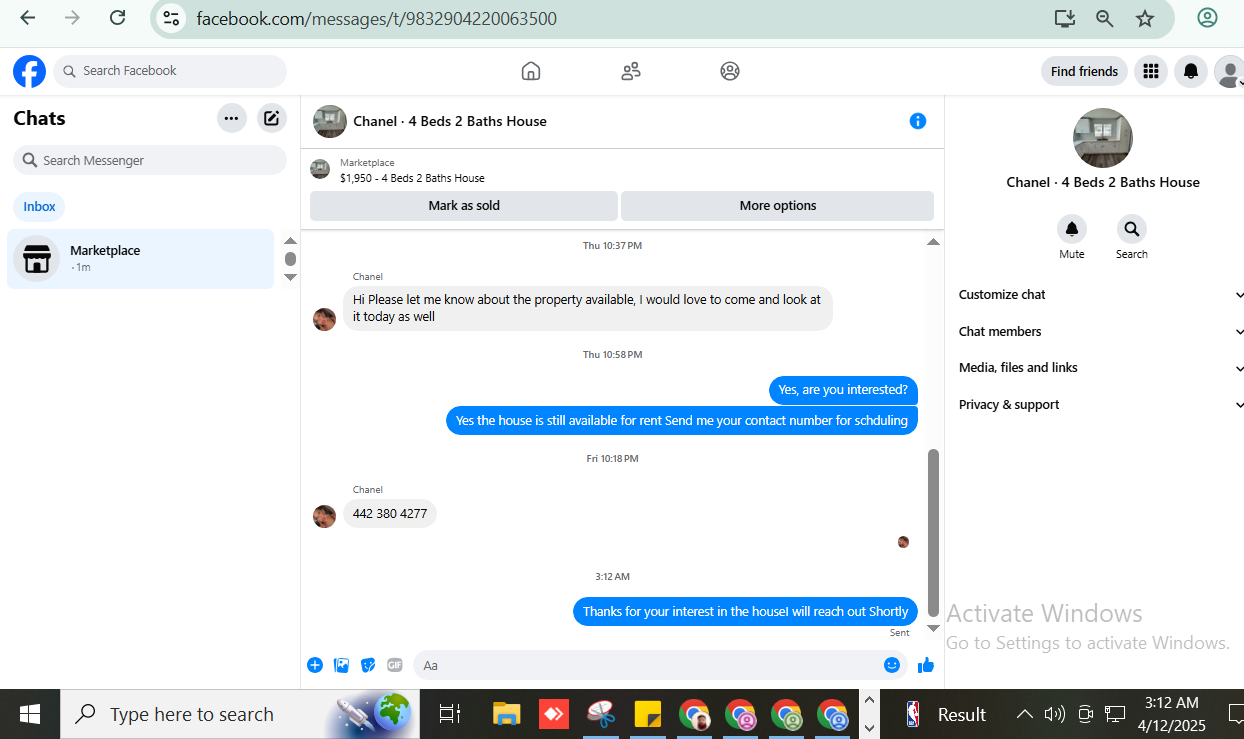Open Task View on taskbar
Image resolution: width=1244 pixels, height=739 pixels.
point(450,714)
